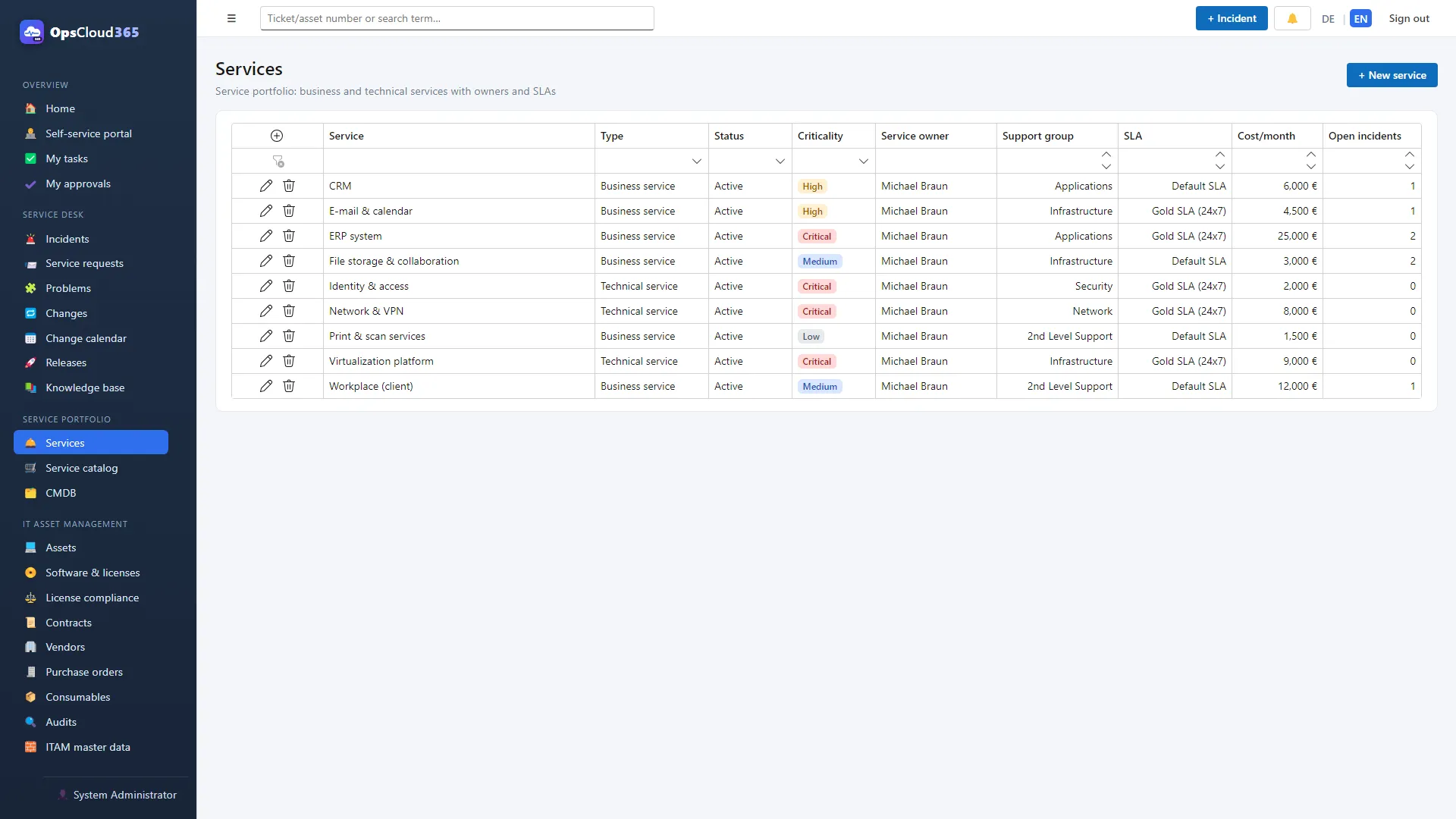Open Purchase orders page
Viewport: 1456px width, 819px height.
tap(91, 672)
